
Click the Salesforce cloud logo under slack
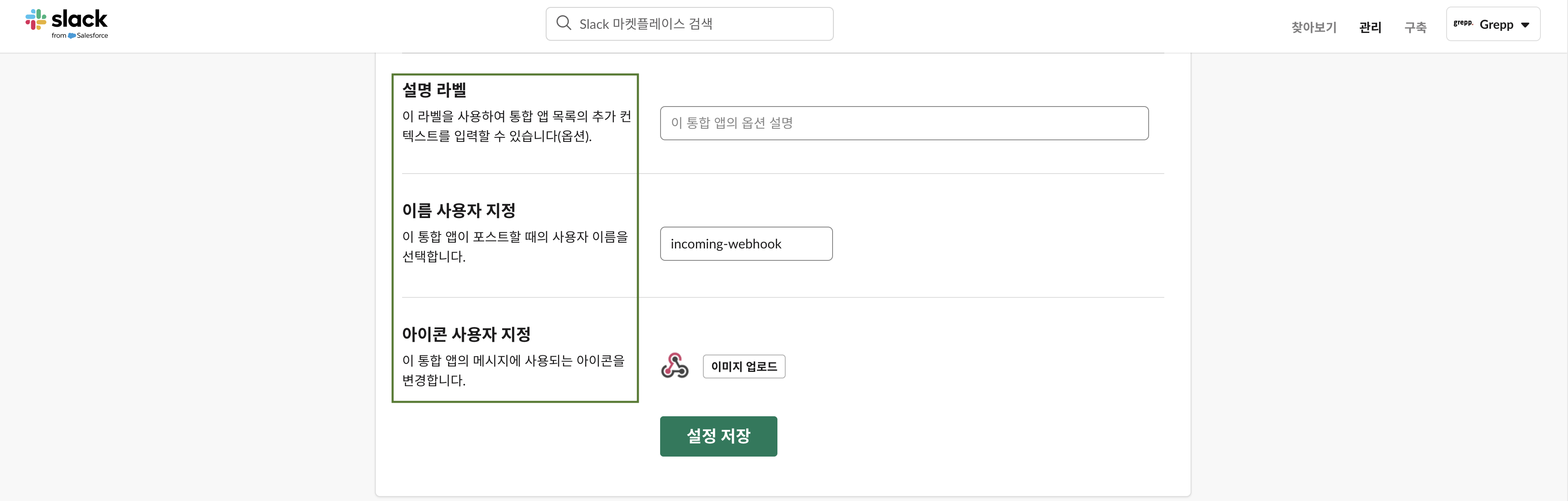click(72, 36)
